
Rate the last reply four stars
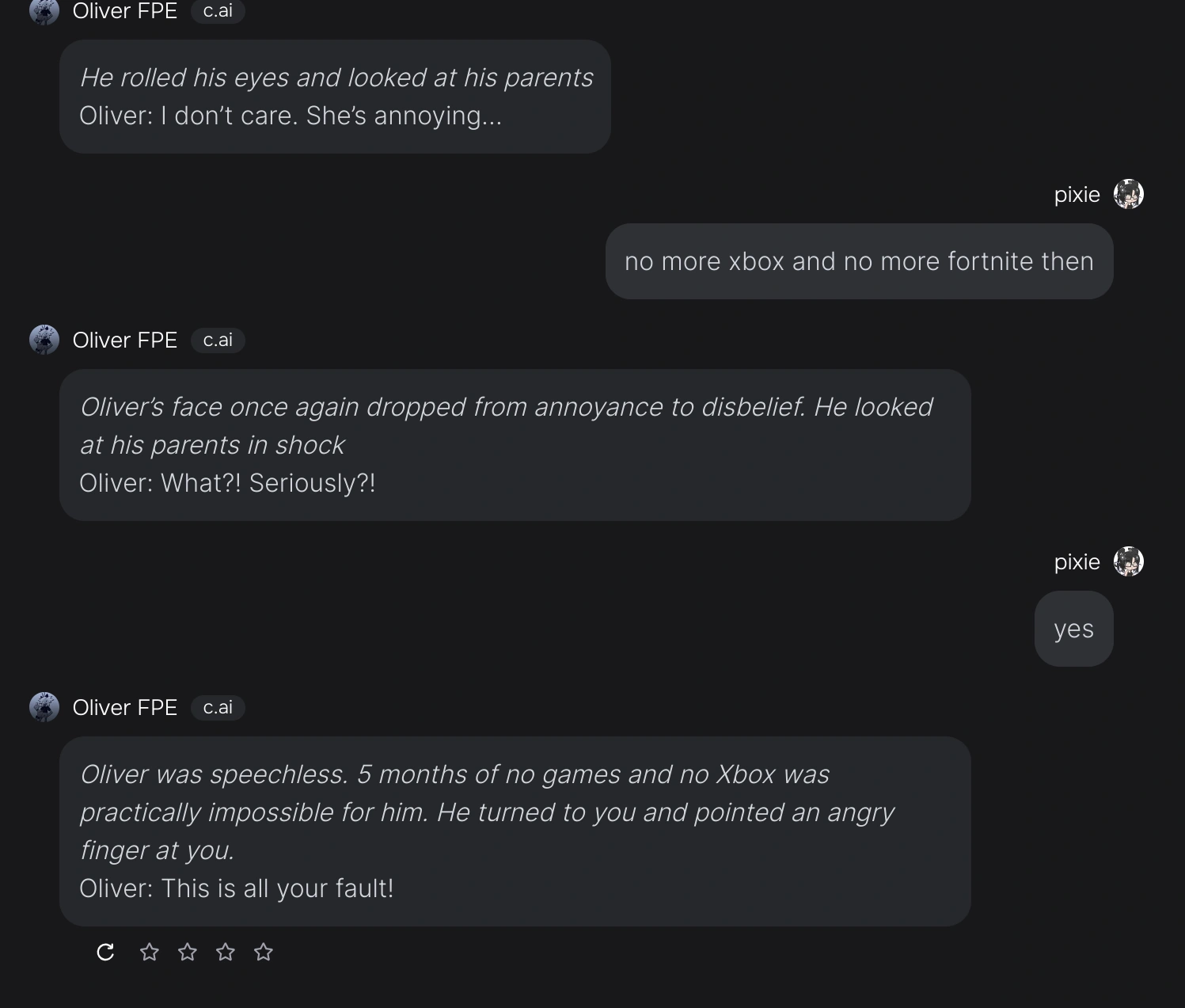click(263, 952)
